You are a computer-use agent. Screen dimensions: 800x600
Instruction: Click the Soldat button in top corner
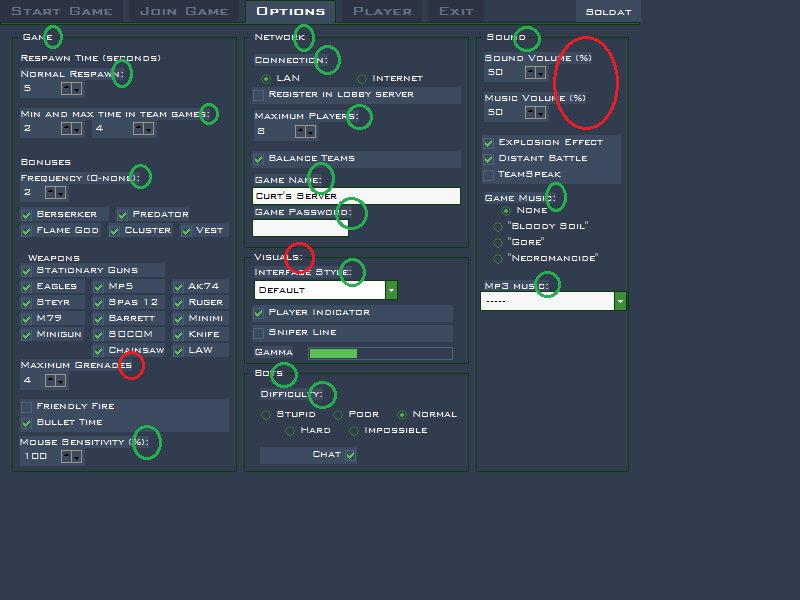607,11
